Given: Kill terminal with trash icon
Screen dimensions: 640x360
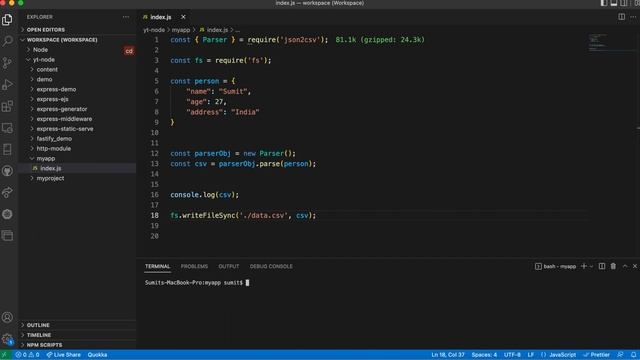Looking at the screenshot, I should tap(613, 266).
